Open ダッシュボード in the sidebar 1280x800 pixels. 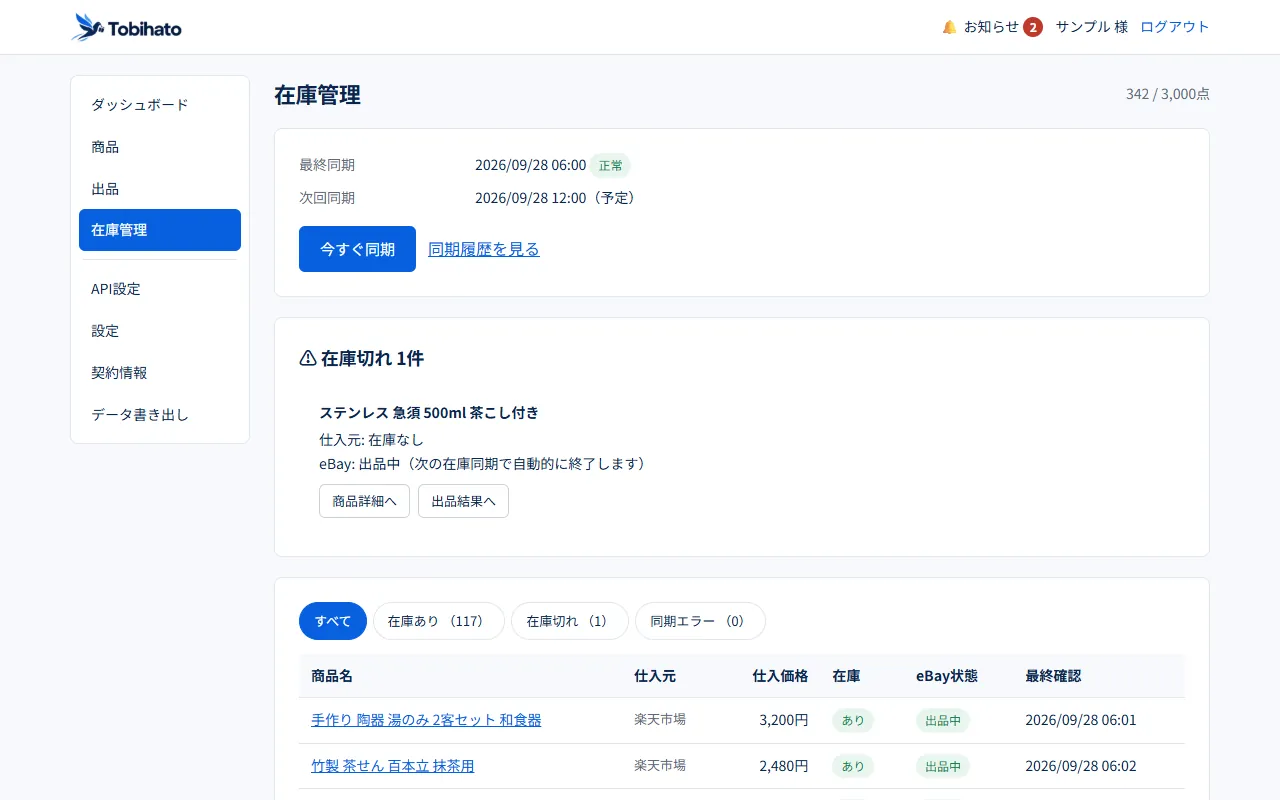point(160,105)
